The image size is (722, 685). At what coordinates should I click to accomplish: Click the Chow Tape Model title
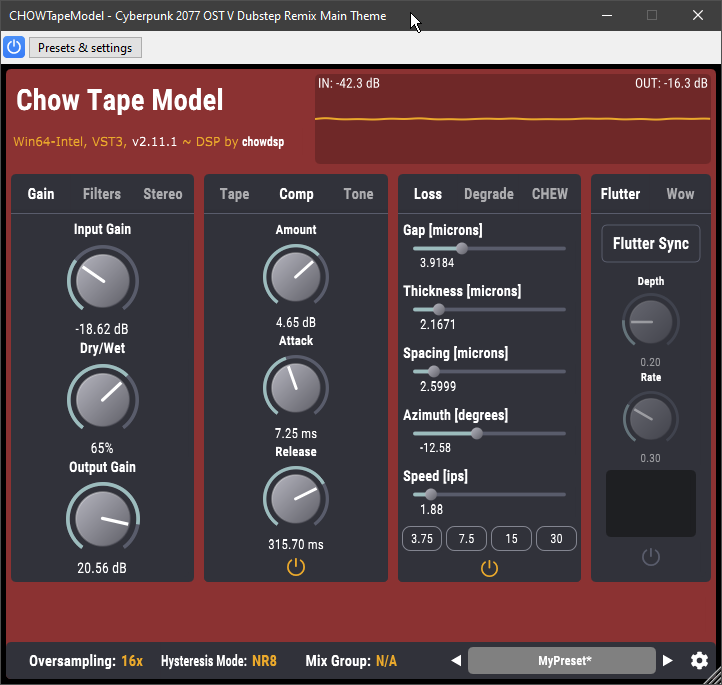pyautogui.click(x=120, y=99)
